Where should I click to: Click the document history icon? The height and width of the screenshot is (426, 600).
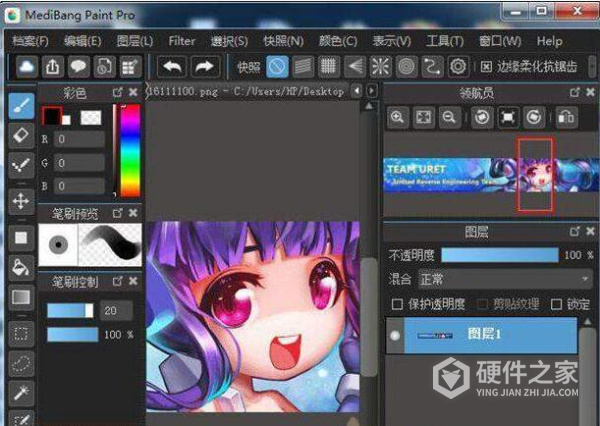pyautogui.click(x=104, y=67)
